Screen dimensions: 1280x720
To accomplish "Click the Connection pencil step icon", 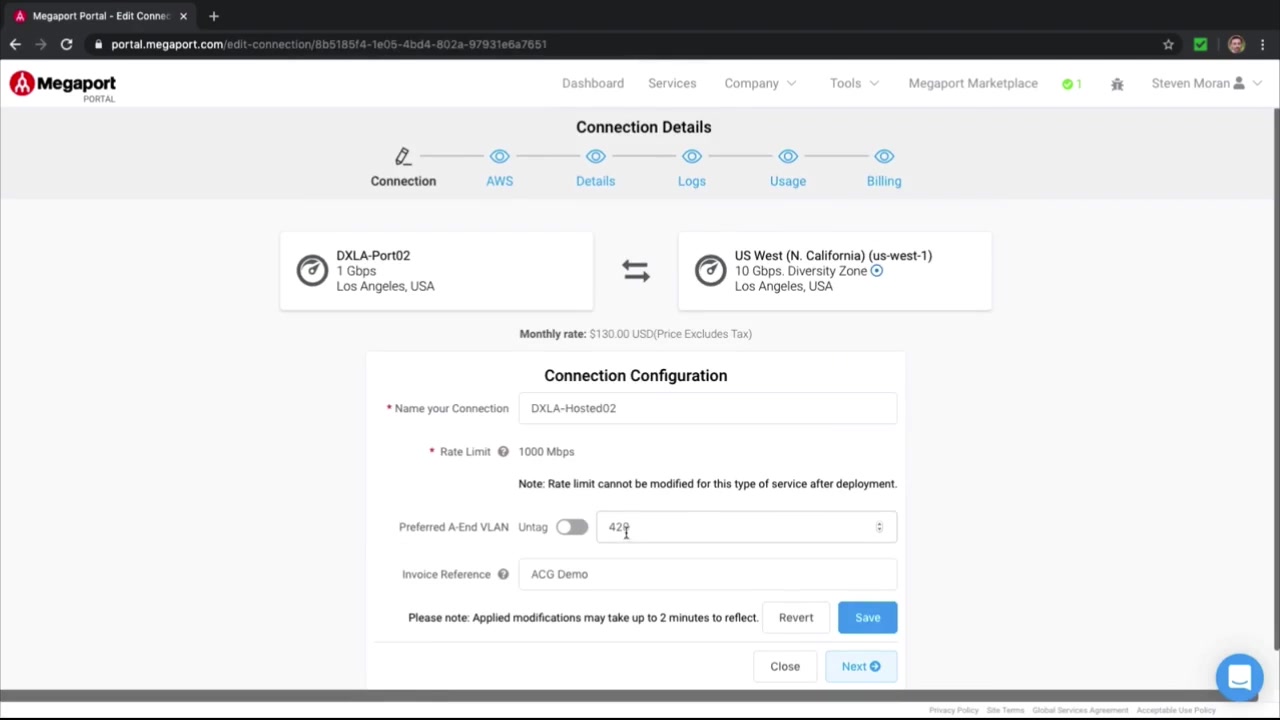I will [x=403, y=156].
